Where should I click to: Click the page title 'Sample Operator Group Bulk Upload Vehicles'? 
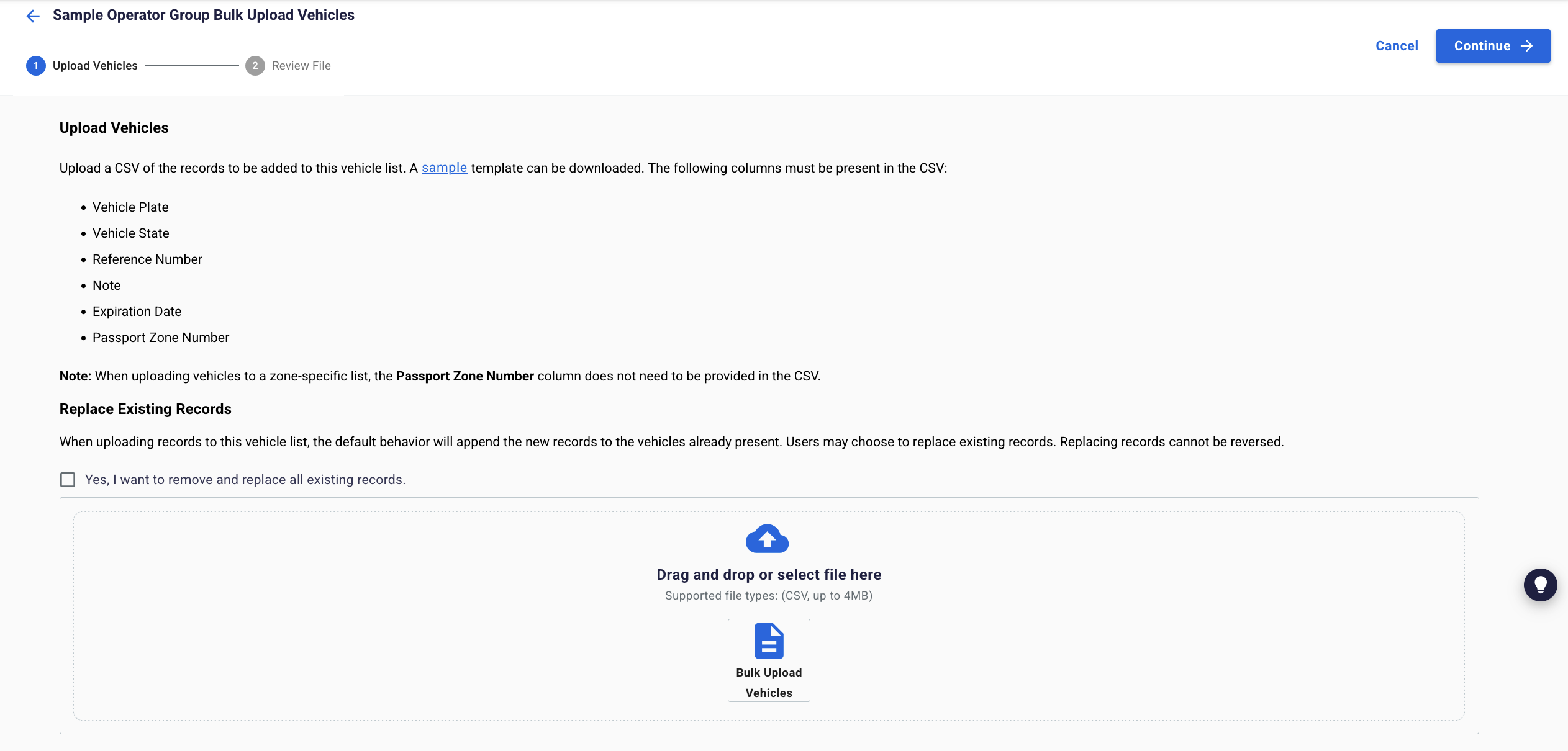[203, 15]
